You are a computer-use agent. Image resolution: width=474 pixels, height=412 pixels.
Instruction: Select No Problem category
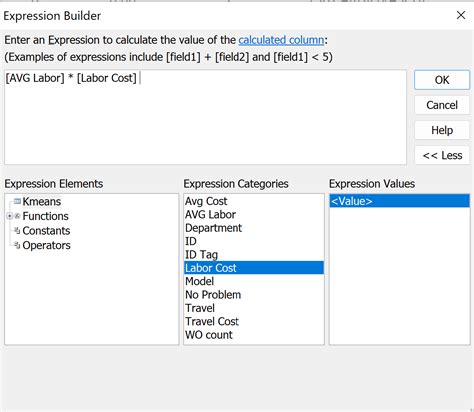254,295
